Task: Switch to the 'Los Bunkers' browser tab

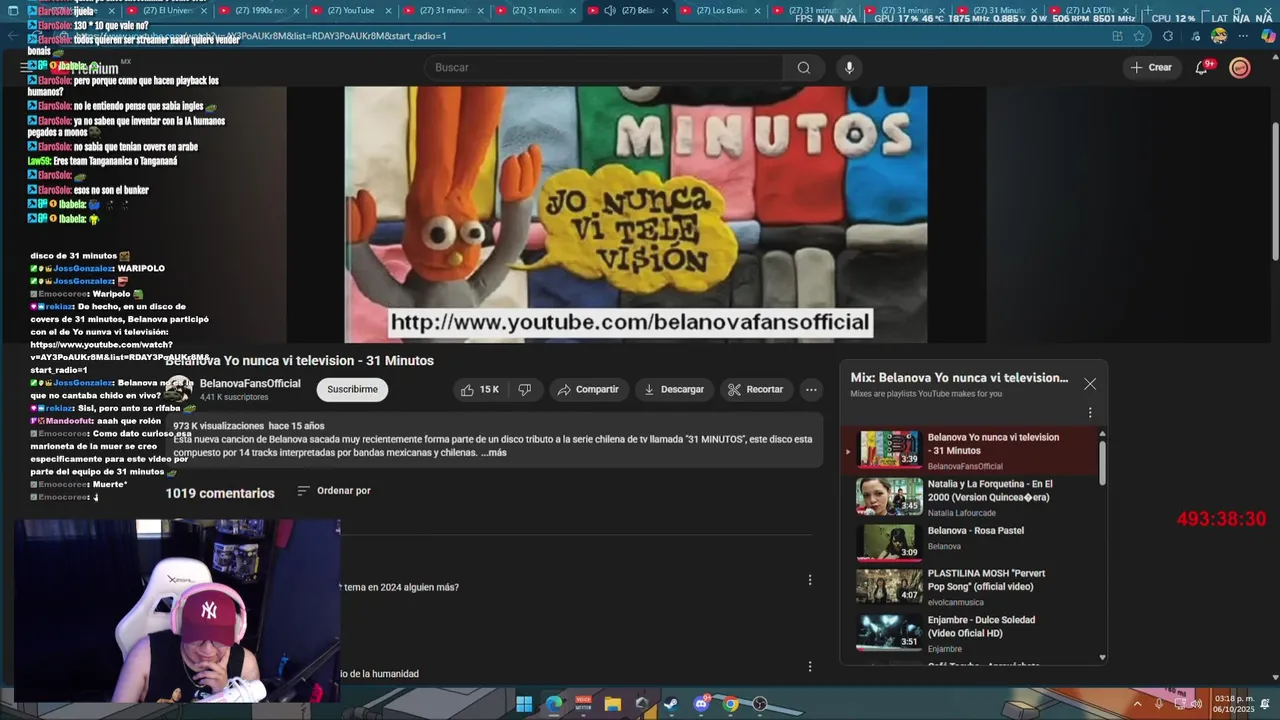Action: [715, 11]
